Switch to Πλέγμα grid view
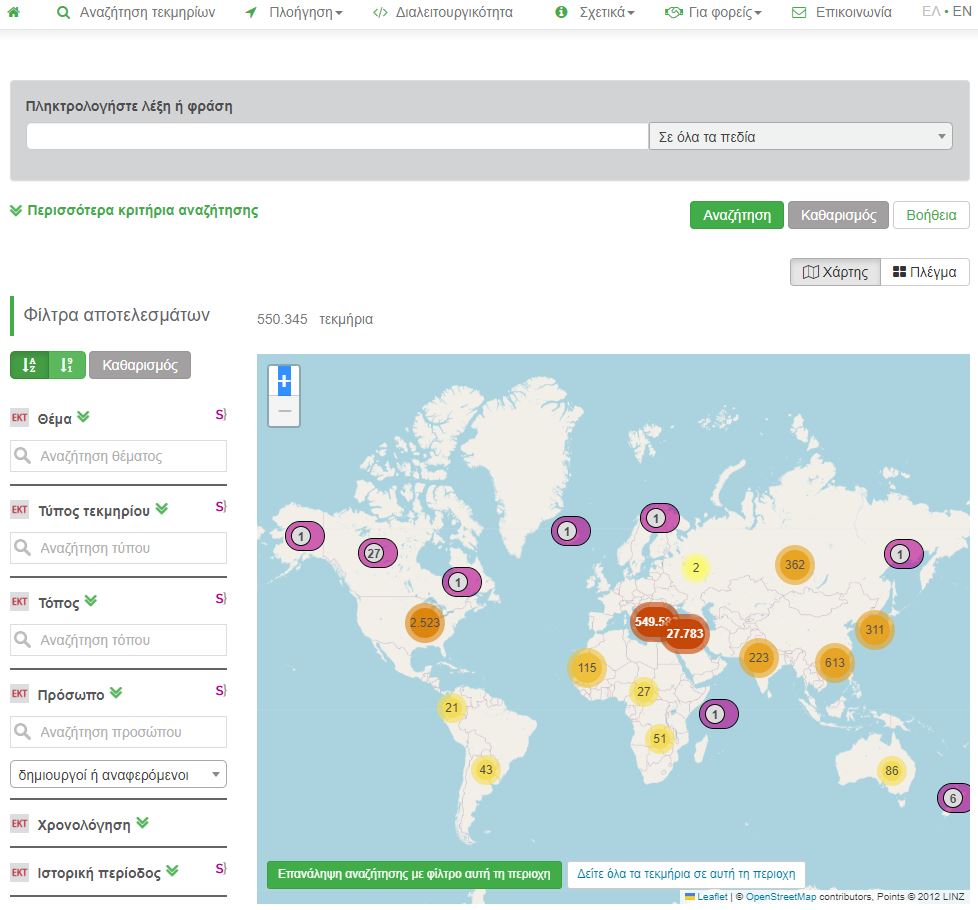978x910 pixels. (x=924, y=272)
